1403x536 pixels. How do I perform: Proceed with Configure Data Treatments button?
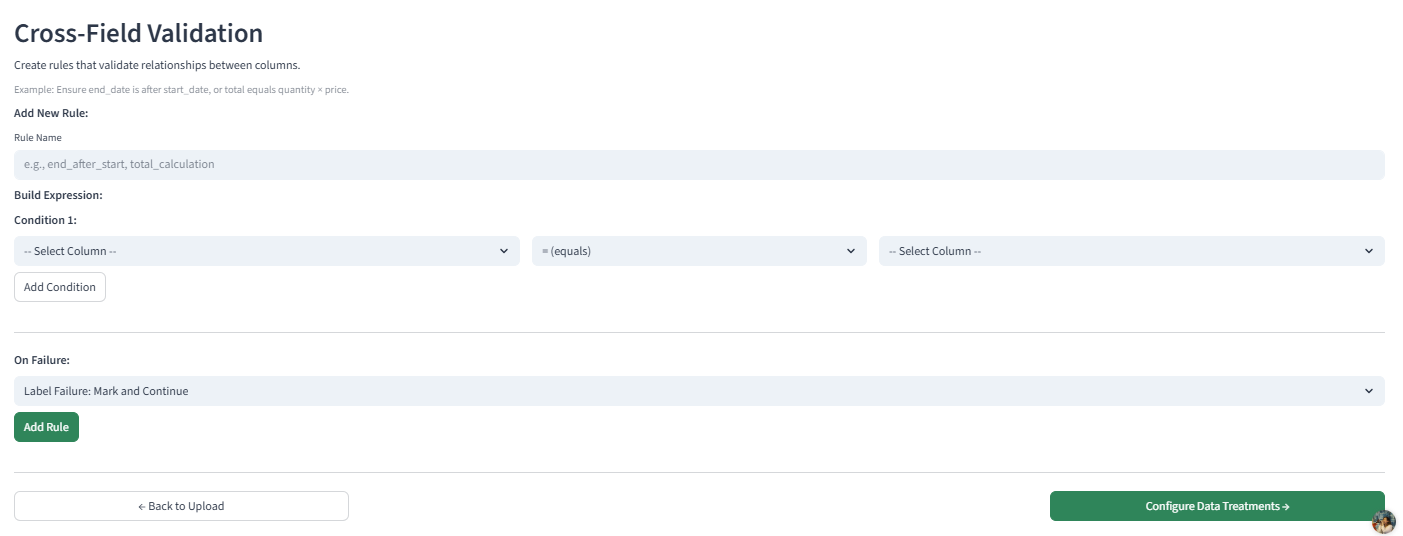1217,506
